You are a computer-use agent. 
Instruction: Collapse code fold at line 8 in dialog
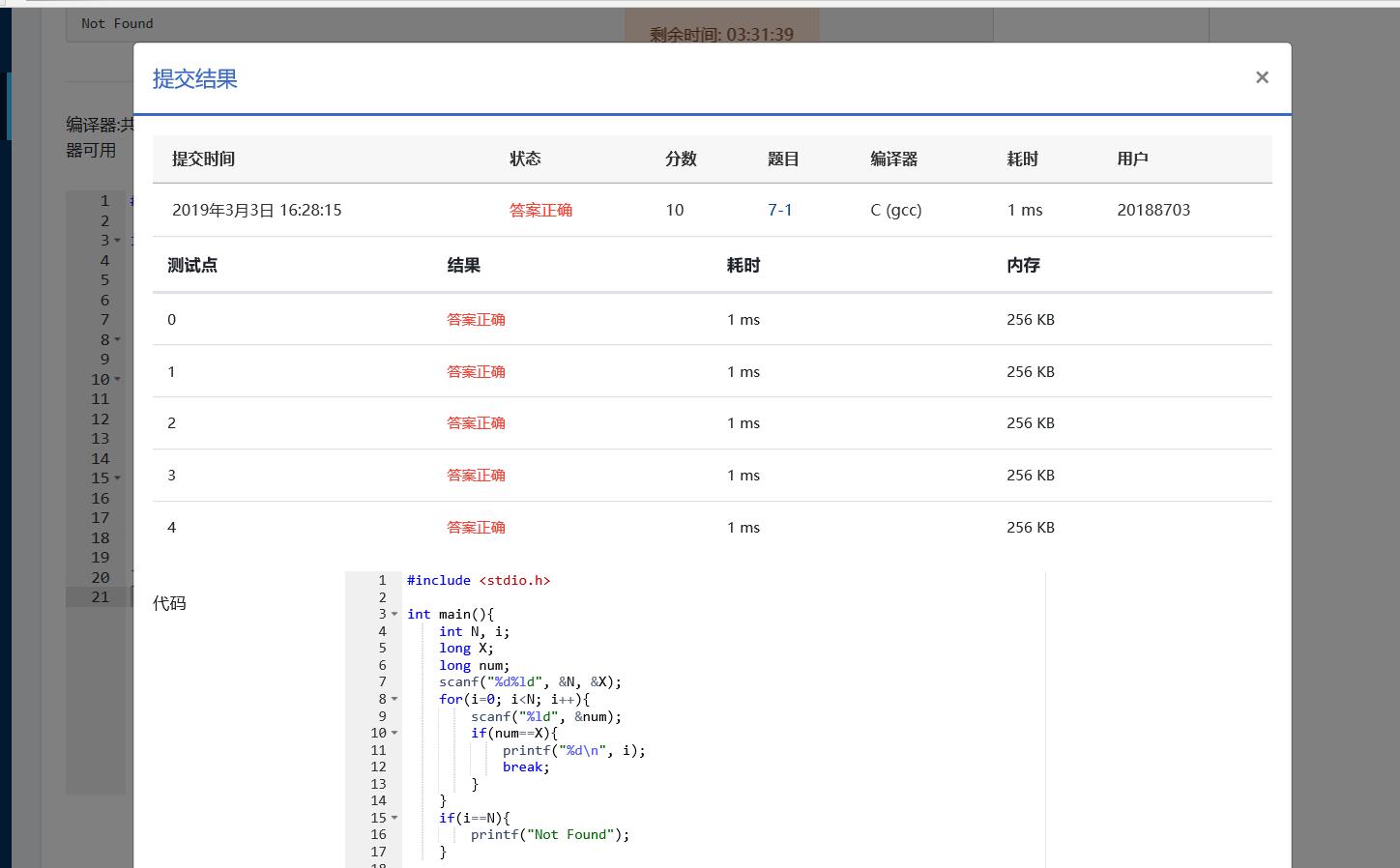click(394, 699)
